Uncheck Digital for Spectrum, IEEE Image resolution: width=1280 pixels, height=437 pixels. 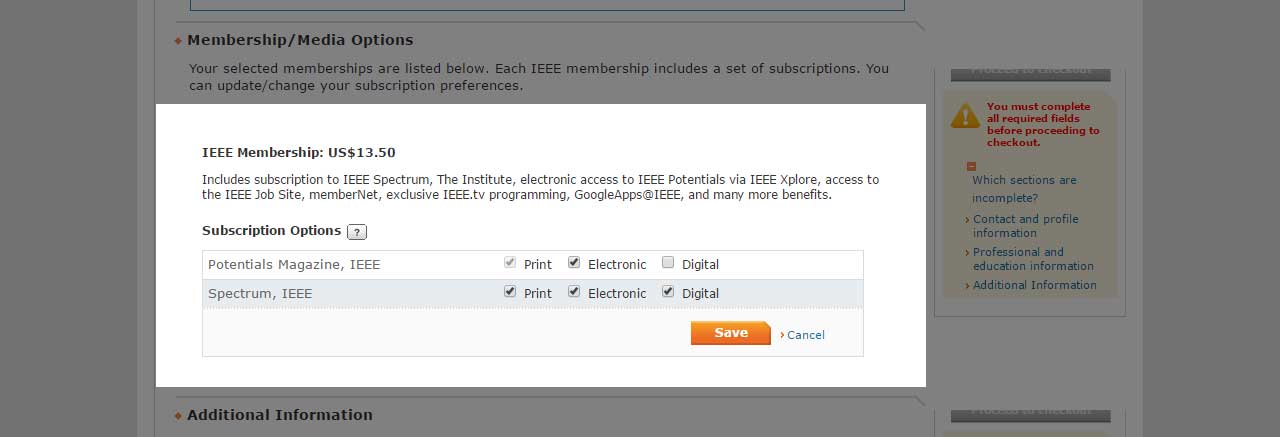pyautogui.click(x=668, y=292)
